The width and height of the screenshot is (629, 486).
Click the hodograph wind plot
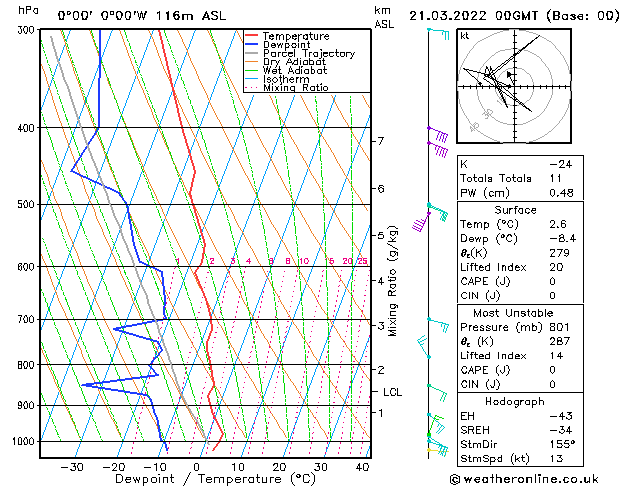click(514, 86)
